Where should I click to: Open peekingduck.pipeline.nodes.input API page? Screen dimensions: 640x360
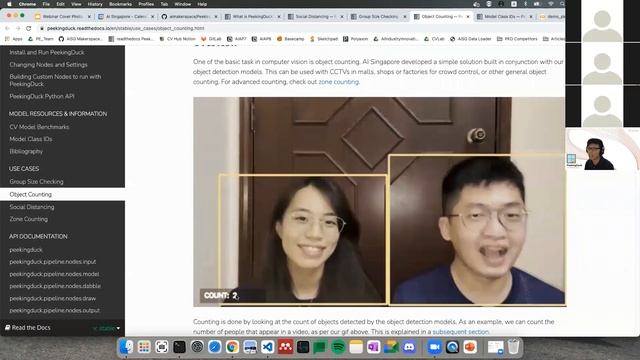(53, 262)
